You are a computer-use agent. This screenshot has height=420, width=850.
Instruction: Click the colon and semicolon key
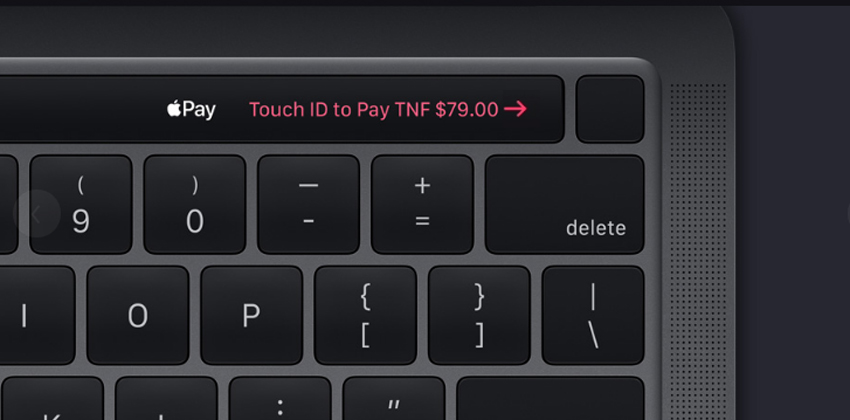click(280, 398)
